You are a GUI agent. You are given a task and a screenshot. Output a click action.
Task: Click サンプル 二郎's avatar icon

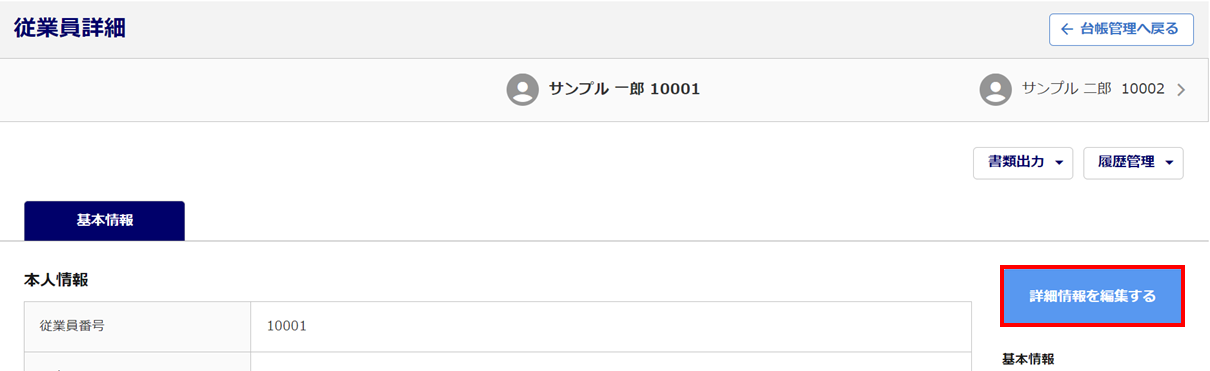tap(996, 89)
